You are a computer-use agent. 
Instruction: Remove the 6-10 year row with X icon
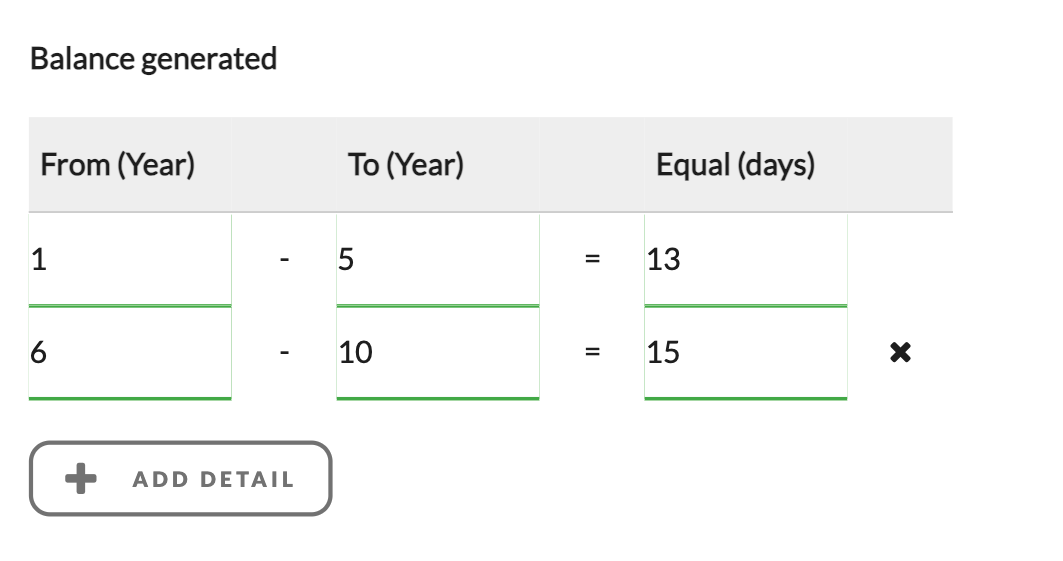click(x=900, y=352)
